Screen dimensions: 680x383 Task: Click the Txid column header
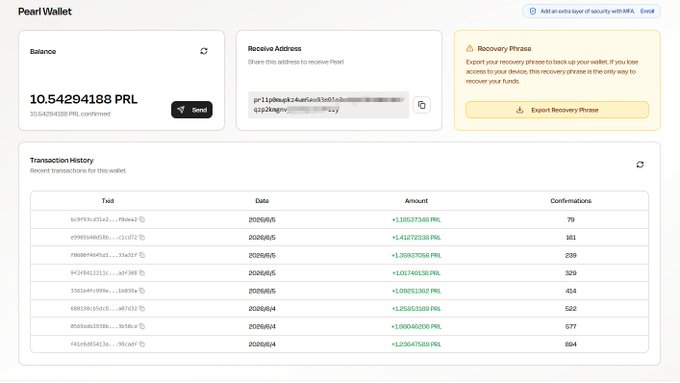(x=108, y=201)
